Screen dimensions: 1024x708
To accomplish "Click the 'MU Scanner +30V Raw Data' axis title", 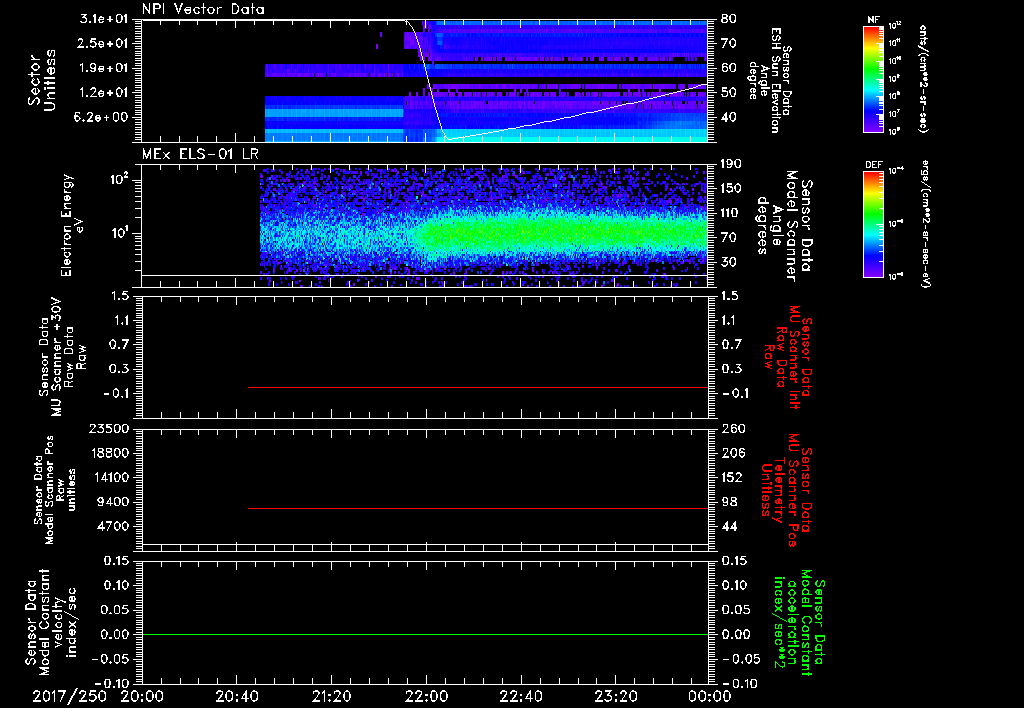I will (62, 357).
